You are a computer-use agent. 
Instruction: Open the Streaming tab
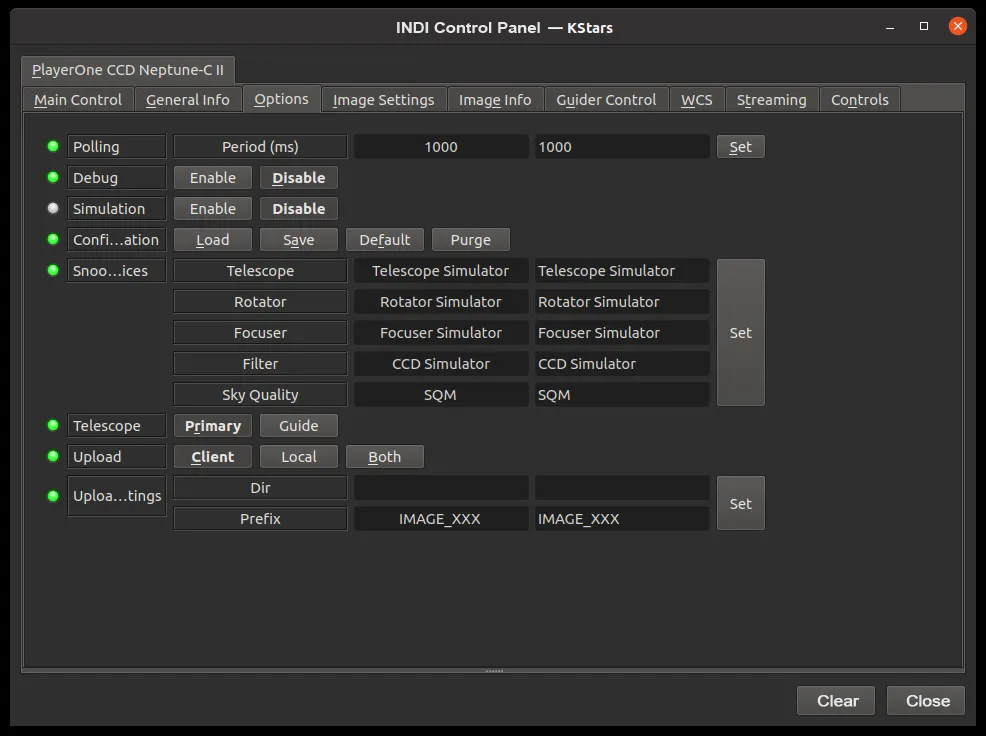point(772,100)
